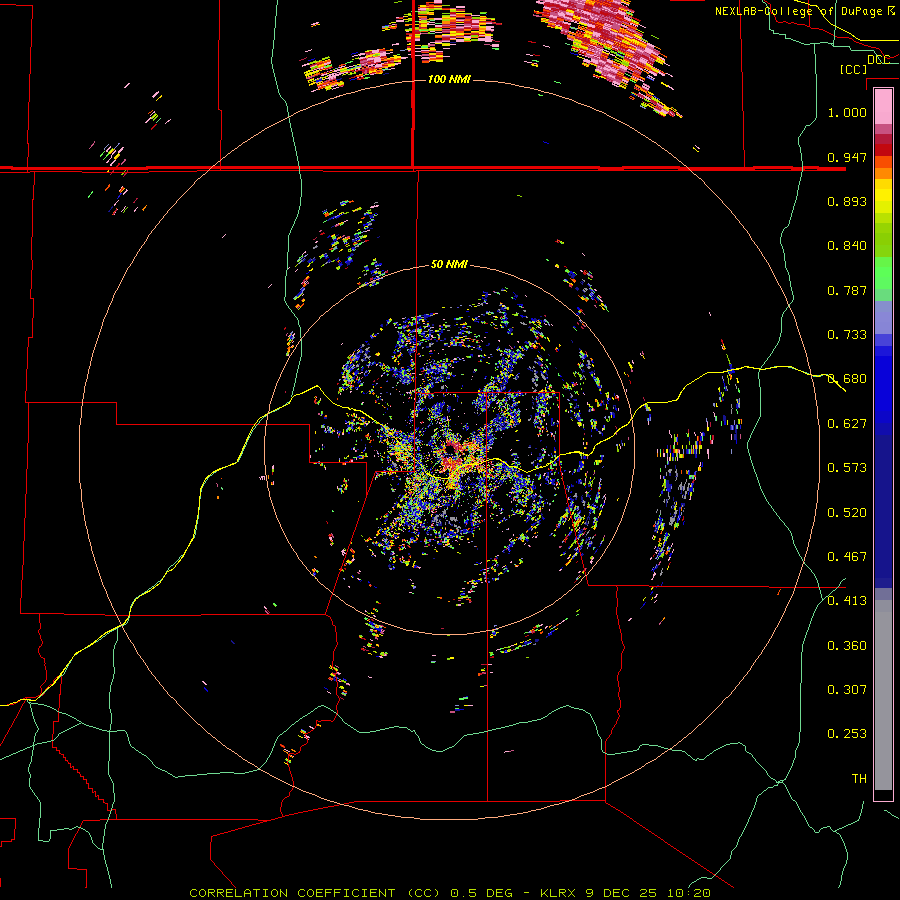This screenshot has width=900, height=900.
Task: Click the [CC] legend title
Action: tap(853, 69)
